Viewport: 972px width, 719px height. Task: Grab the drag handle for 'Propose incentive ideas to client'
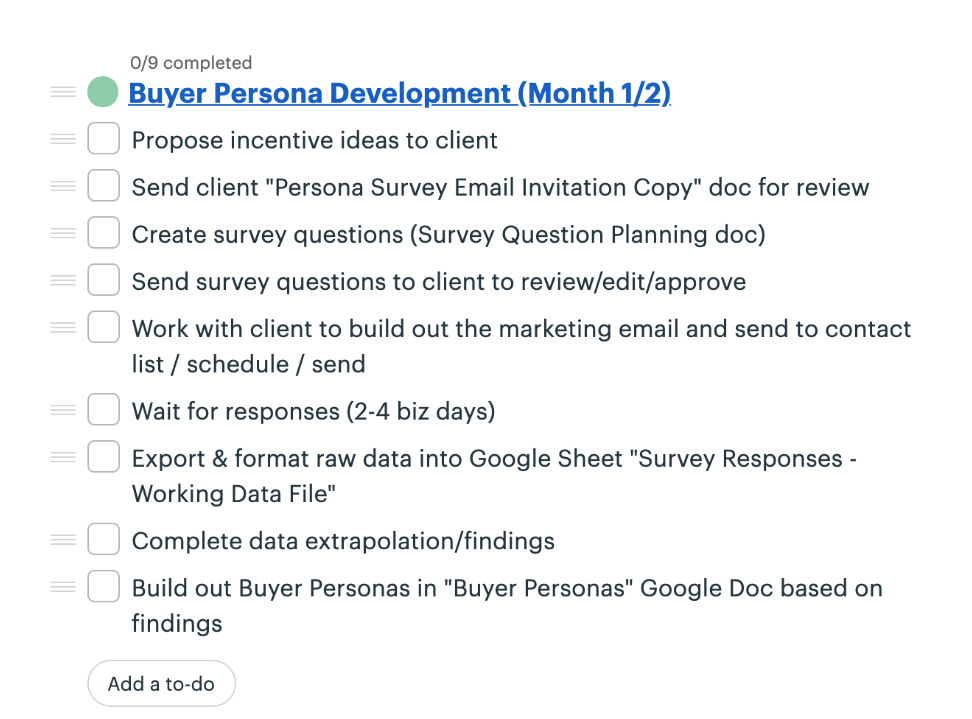pos(62,139)
